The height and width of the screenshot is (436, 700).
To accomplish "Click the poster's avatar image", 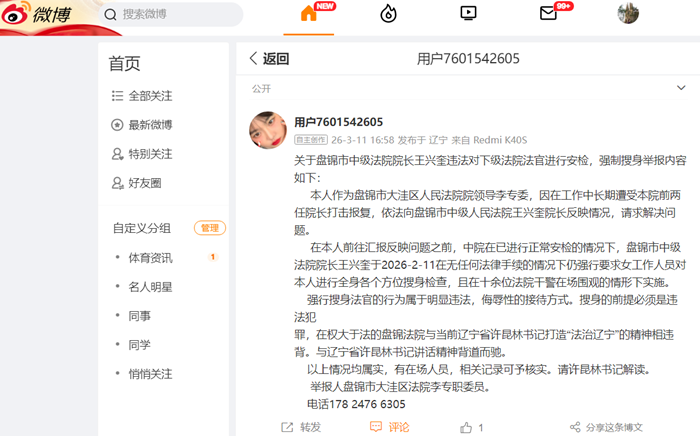I will coord(268,131).
